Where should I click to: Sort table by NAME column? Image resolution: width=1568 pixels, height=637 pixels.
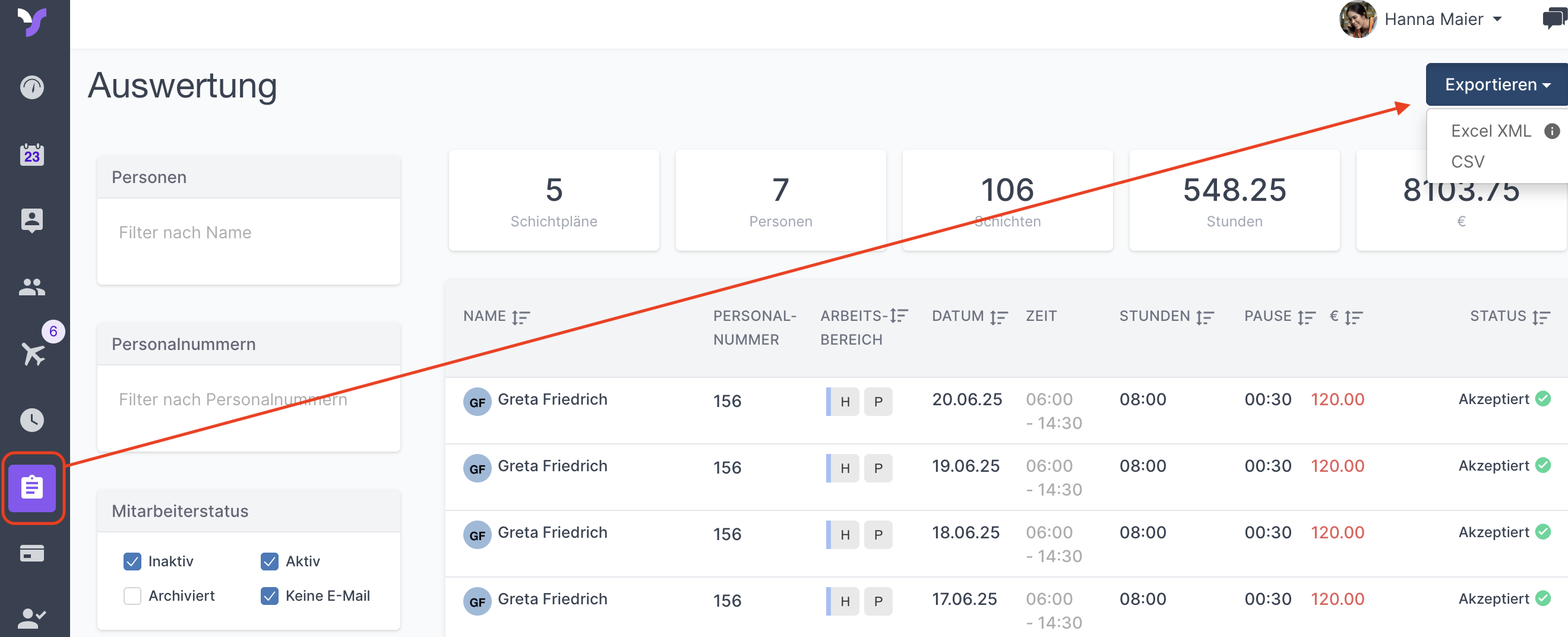tap(521, 317)
